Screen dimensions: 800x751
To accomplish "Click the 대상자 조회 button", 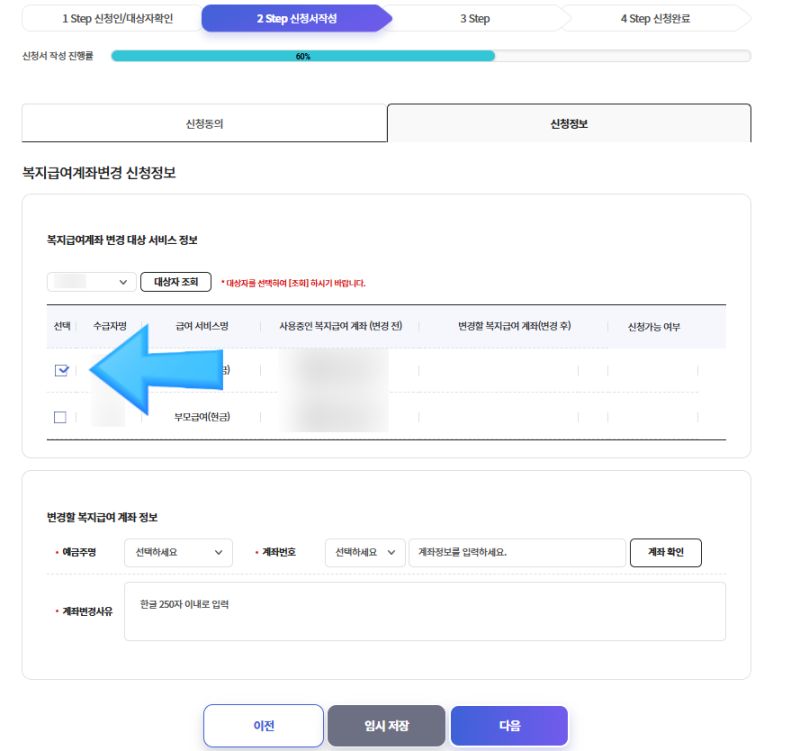I will [176, 282].
